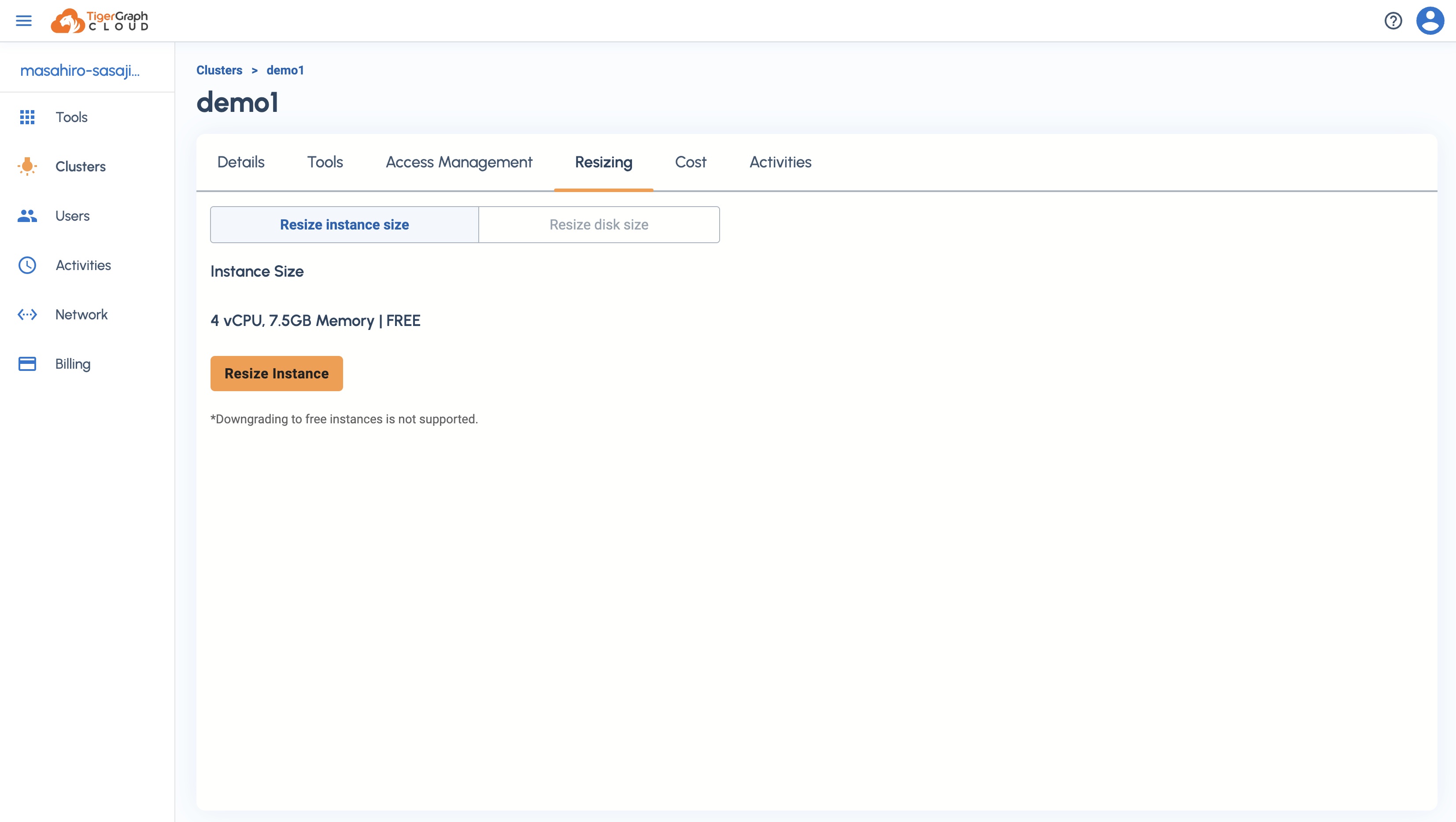Image resolution: width=1456 pixels, height=822 pixels.
Task: Click the Tools grid icon in sidebar
Action: point(27,117)
